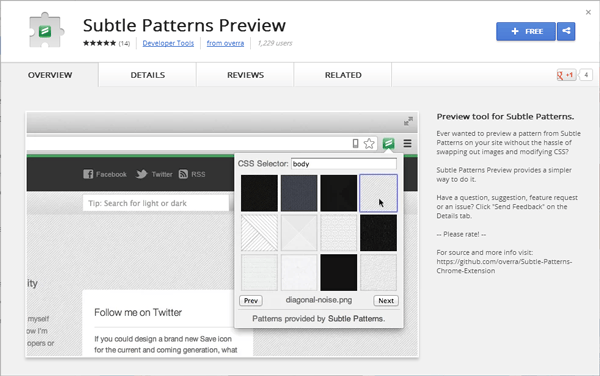Expand the screenshot to fullscreen
The height and width of the screenshot is (376, 600).
click(408, 122)
